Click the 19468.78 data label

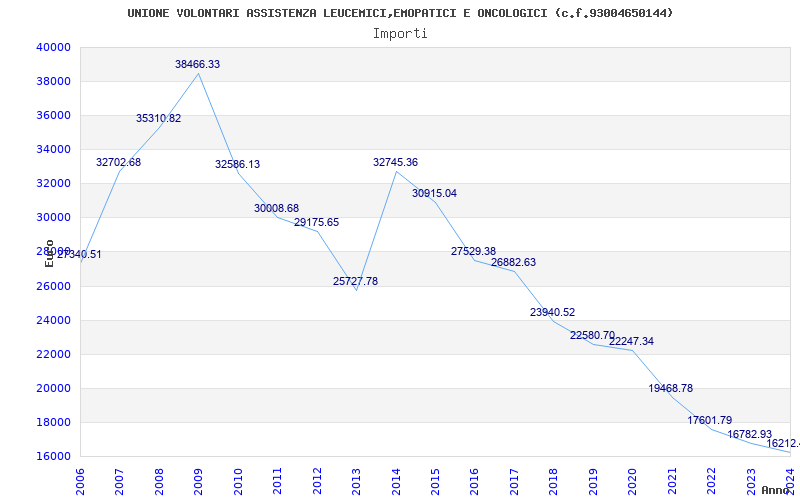pos(671,388)
